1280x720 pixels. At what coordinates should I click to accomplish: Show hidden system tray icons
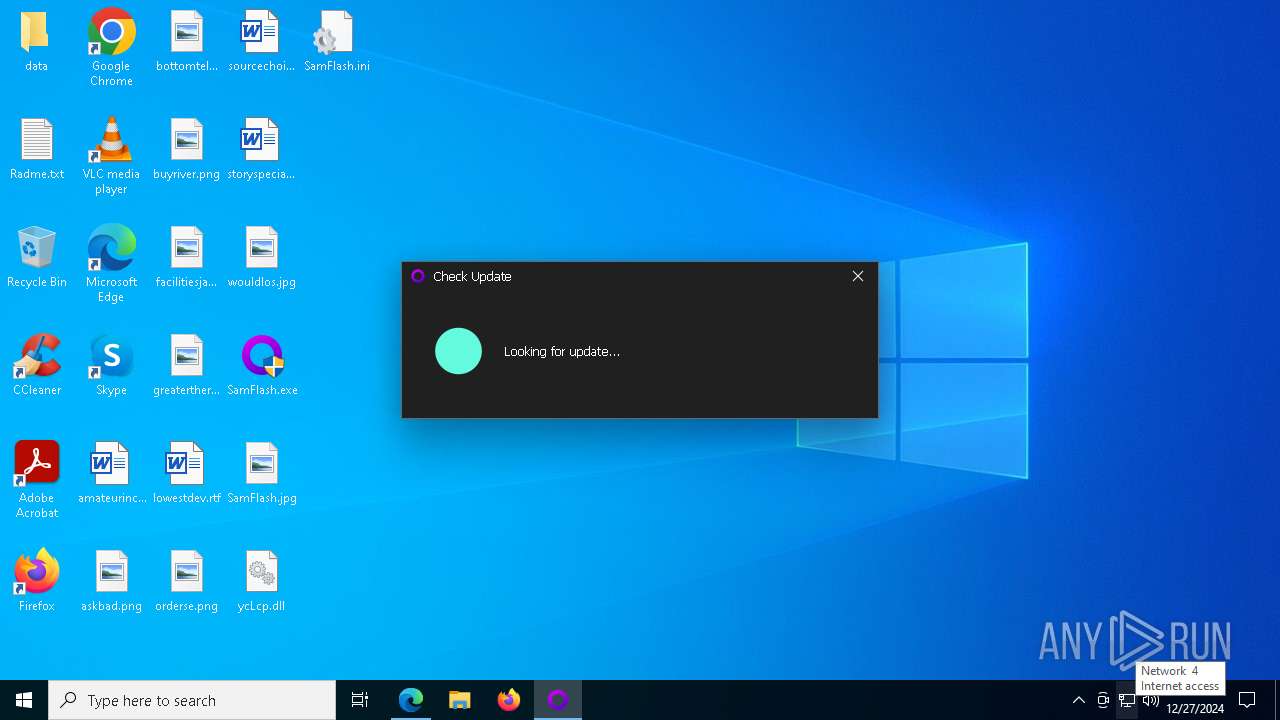(1079, 700)
